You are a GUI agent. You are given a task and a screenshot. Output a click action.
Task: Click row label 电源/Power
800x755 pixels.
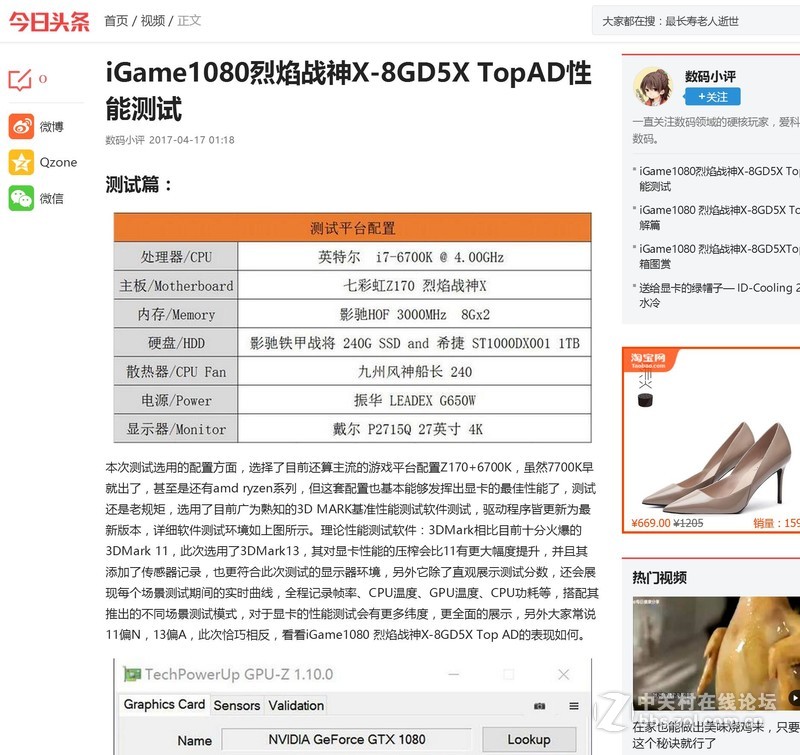click(176, 400)
